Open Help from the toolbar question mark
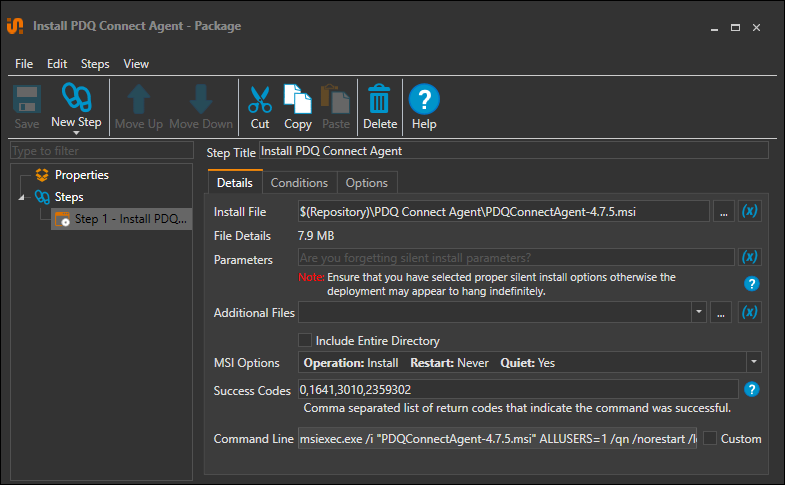The image size is (785, 485). click(424, 99)
